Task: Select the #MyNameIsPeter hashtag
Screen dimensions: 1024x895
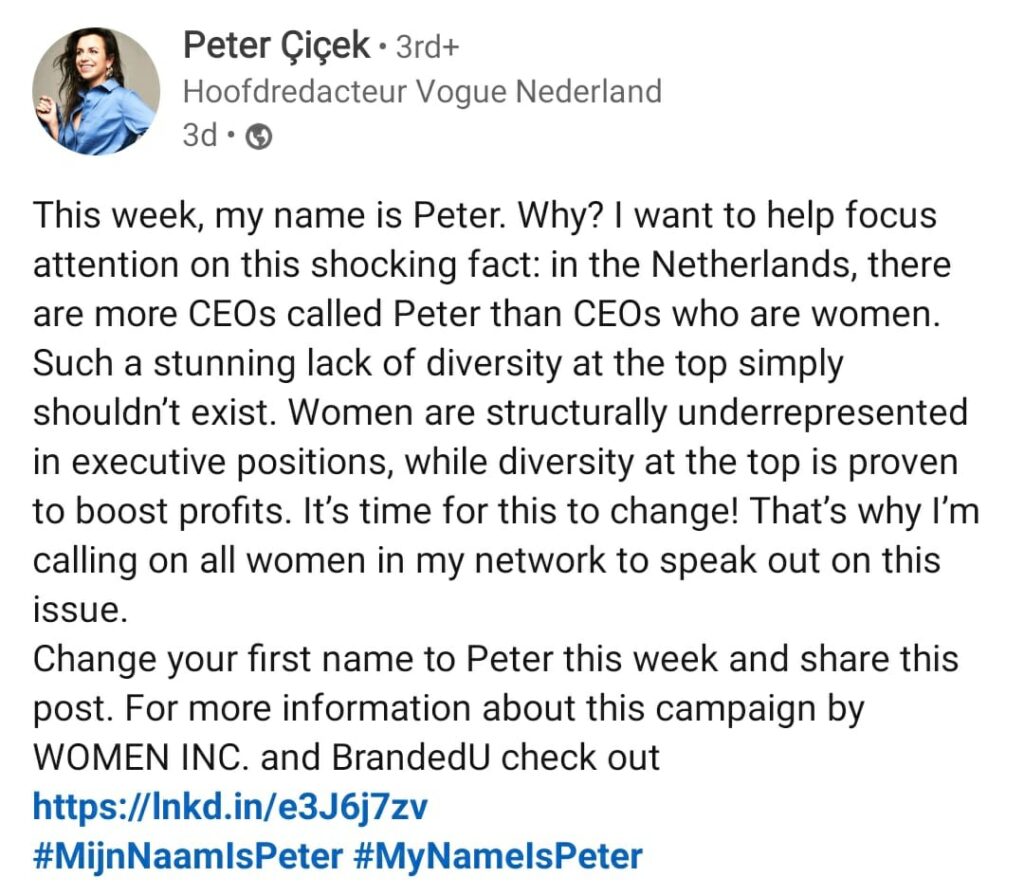Action: click(x=499, y=856)
